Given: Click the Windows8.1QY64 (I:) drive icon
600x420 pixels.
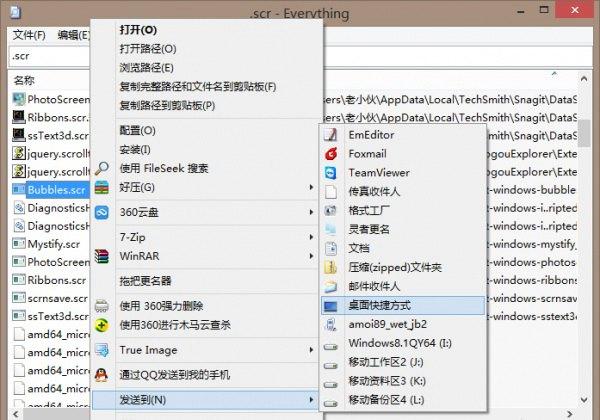Looking at the screenshot, I should 331,347.
